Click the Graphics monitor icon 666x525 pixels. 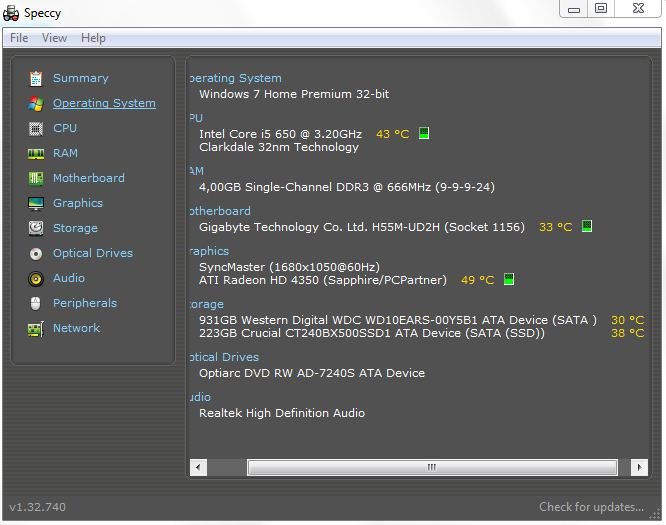point(36,203)
